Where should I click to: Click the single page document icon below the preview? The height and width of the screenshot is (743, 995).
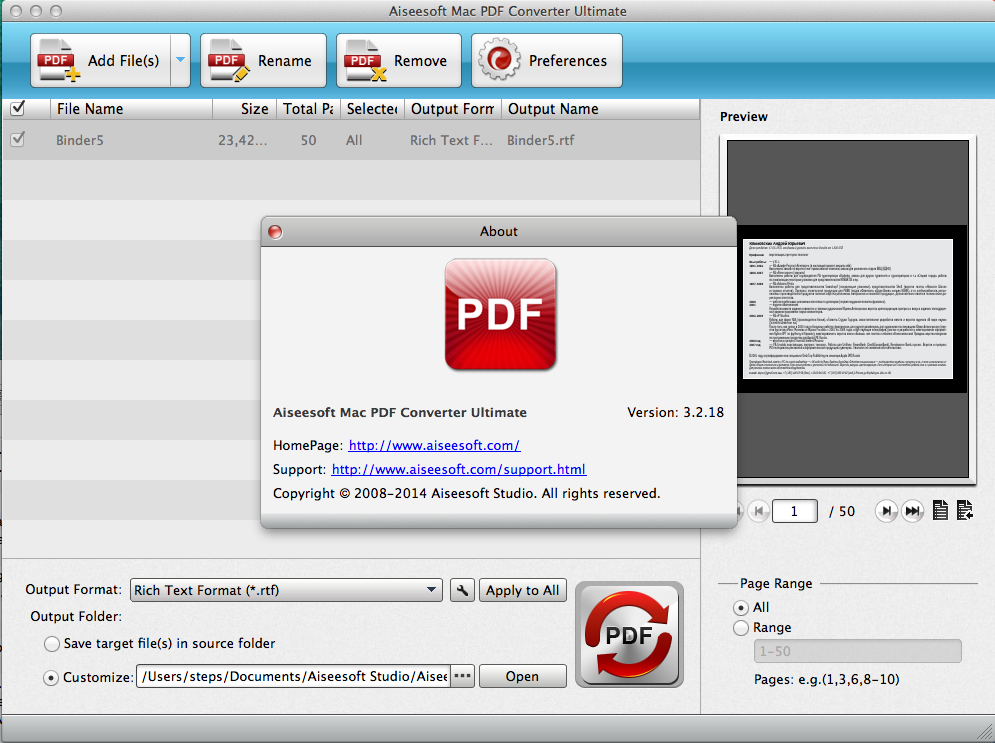(x=940, y=510)
